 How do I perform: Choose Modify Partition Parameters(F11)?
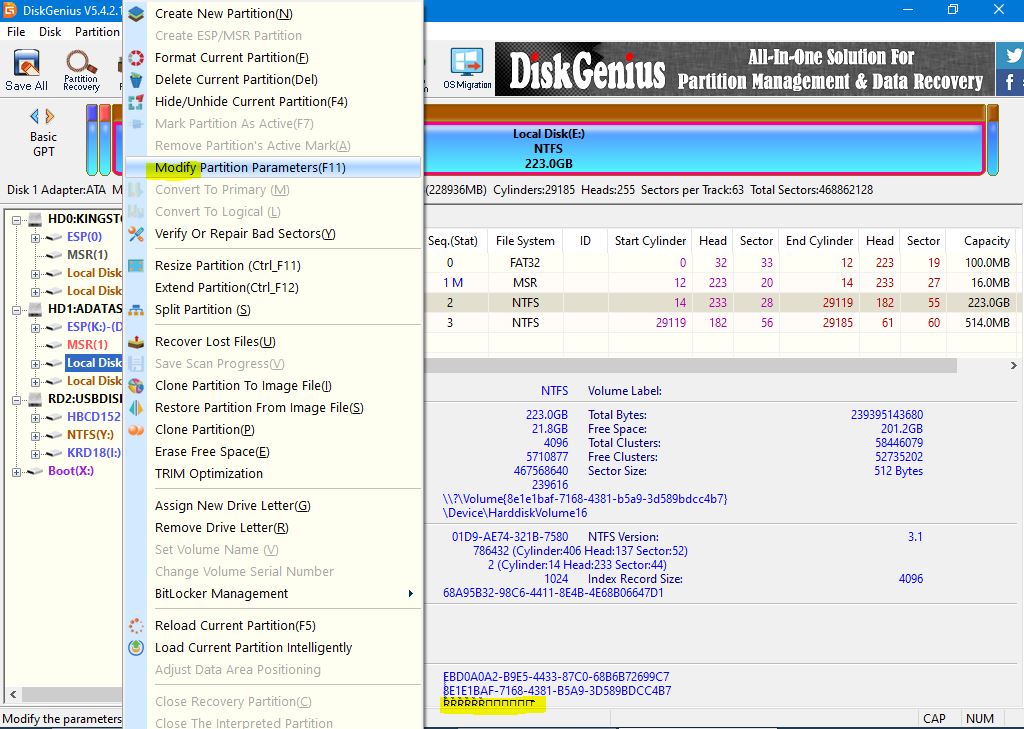point(250,168)
